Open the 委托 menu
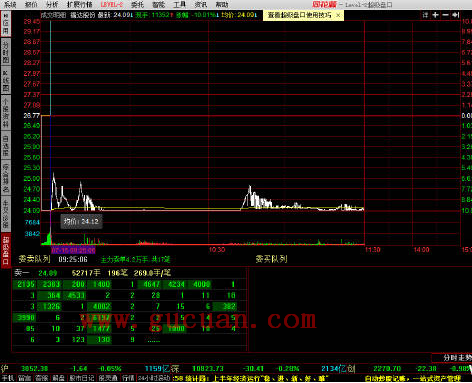This screenshot has width=472, height=383. [137, 5]
